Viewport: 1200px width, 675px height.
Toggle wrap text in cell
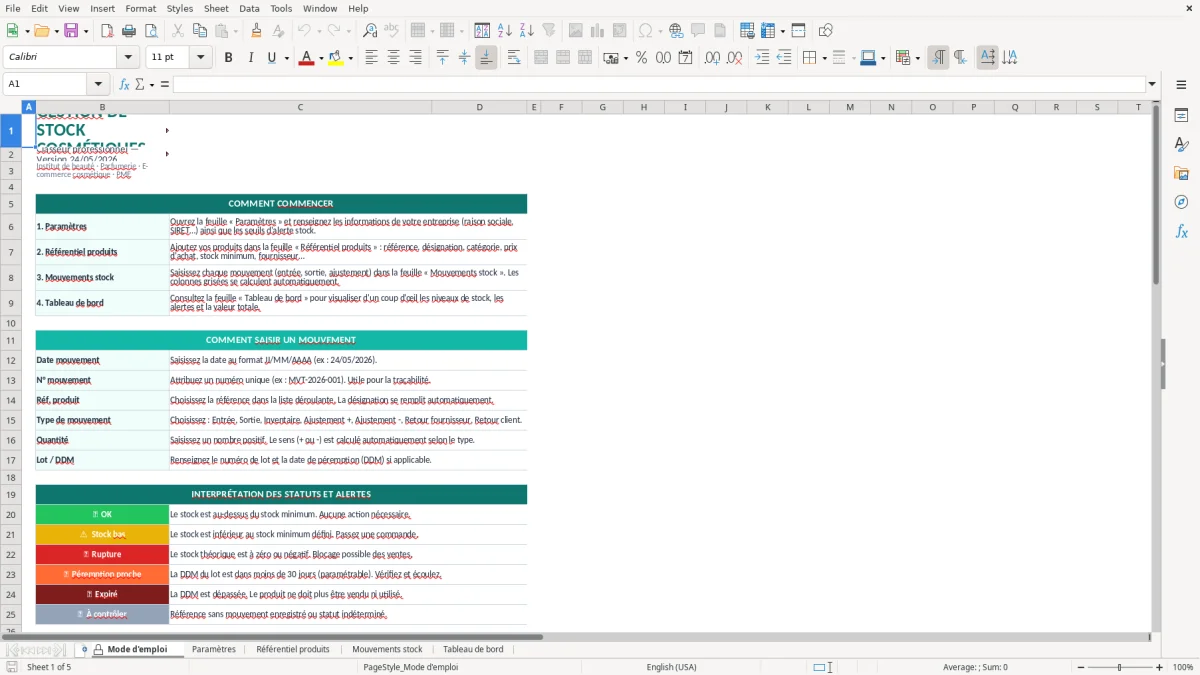(x=514, y=58)
